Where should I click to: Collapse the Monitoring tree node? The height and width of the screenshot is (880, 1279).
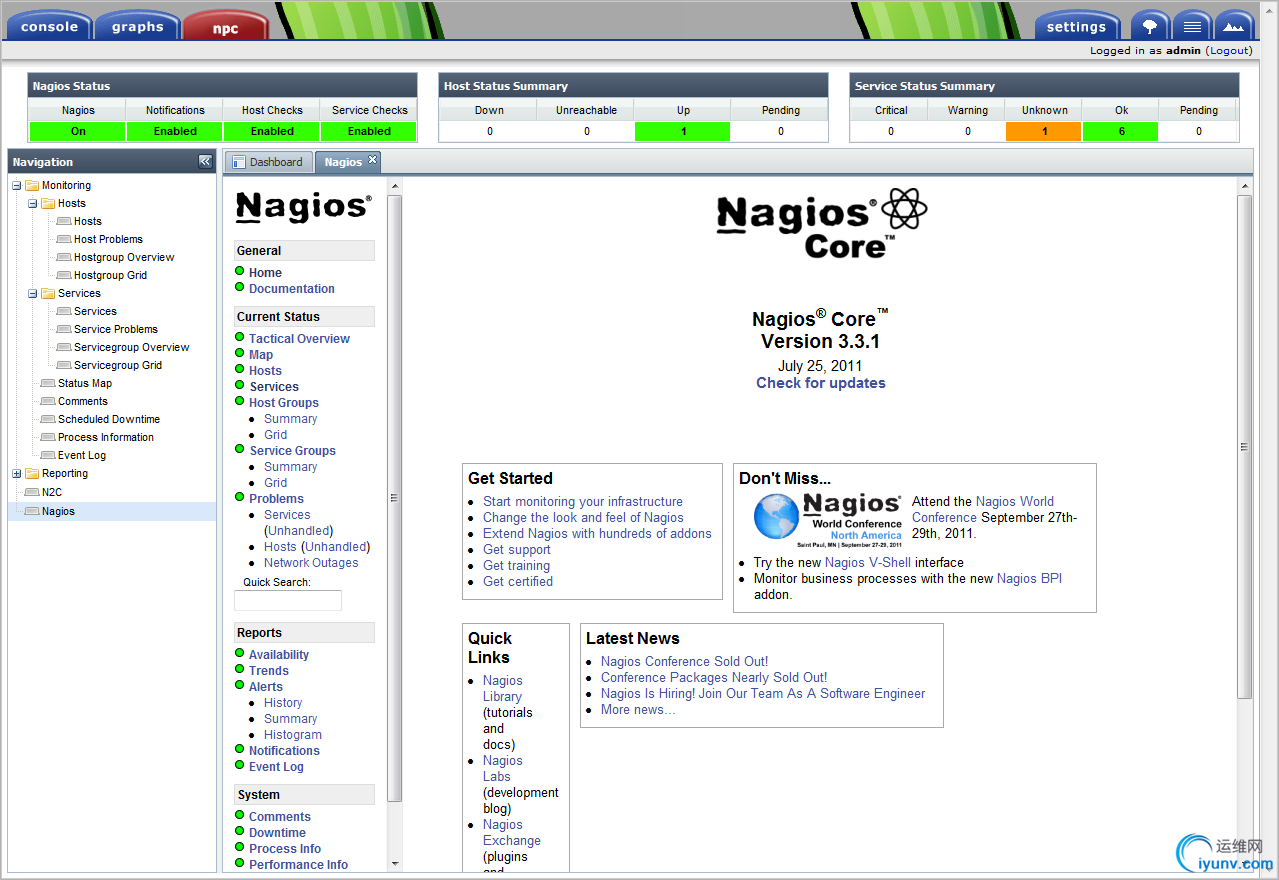[16, 185]
